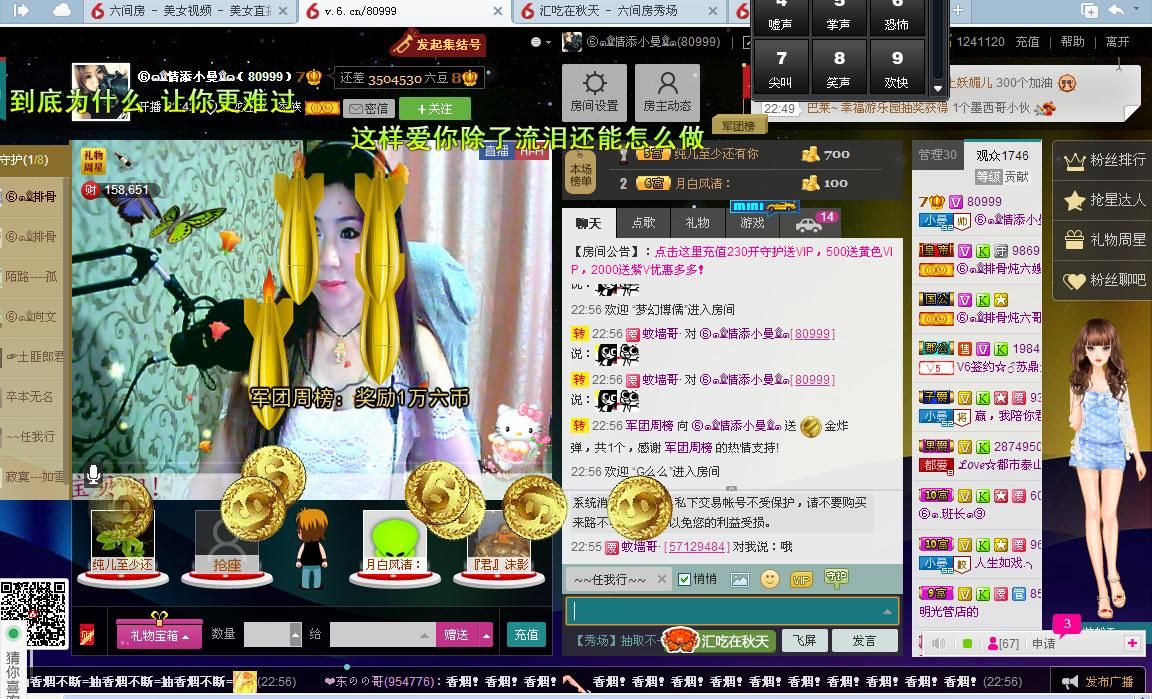Toggle the whisper (悄悄) checkbox
The image size is (1152, 699).
tap(685, 579)
